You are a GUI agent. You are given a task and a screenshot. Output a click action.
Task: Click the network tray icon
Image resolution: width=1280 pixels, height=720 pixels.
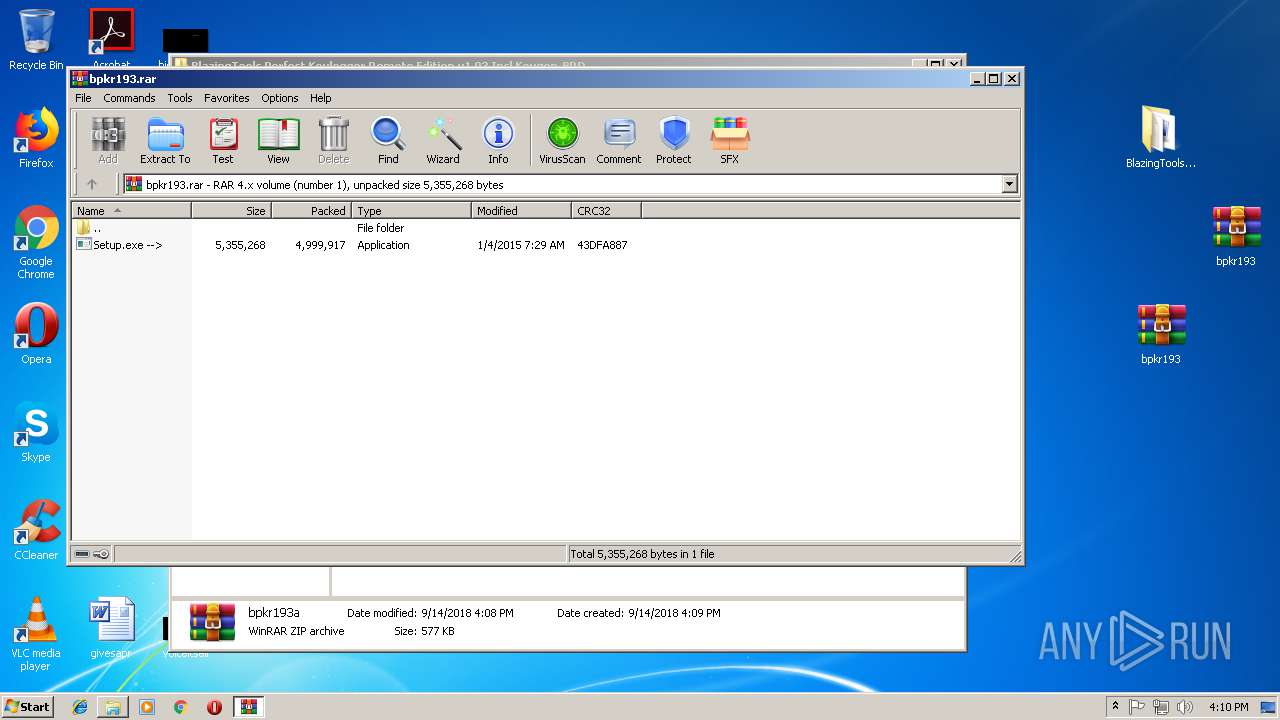click(x=1161, y=706)
